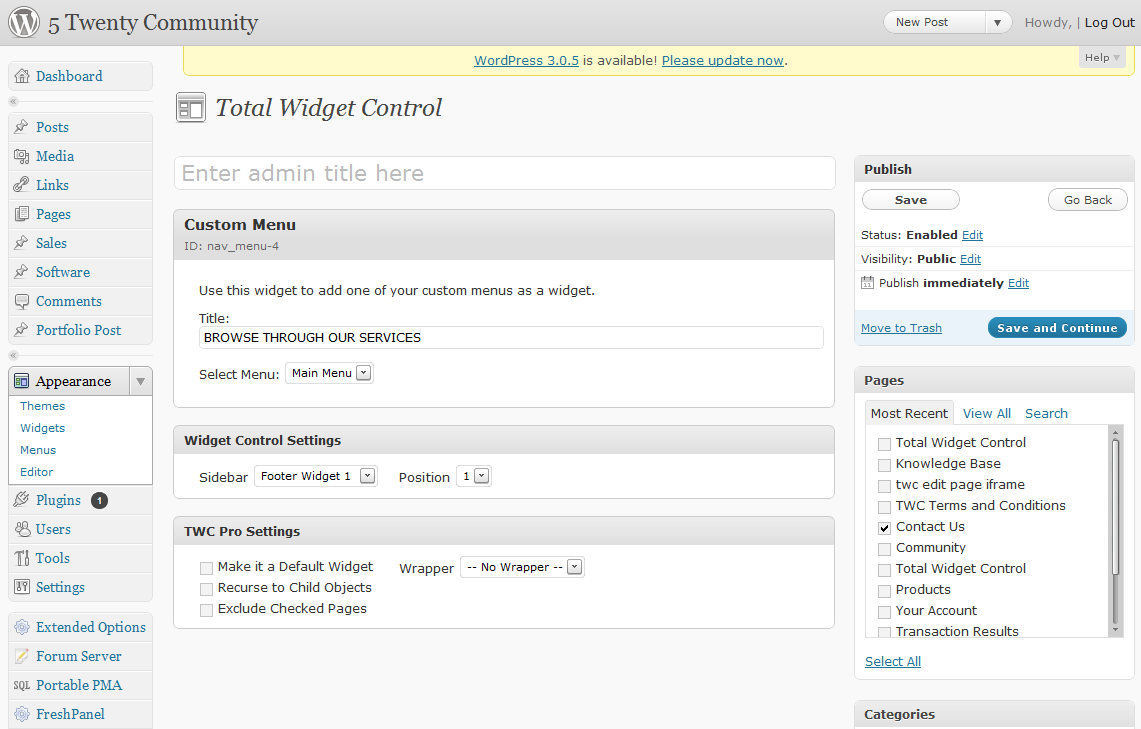Click the widget Title text field
Image resolution: width=1141 pixels, height=729 pixels.
[511, 338]
